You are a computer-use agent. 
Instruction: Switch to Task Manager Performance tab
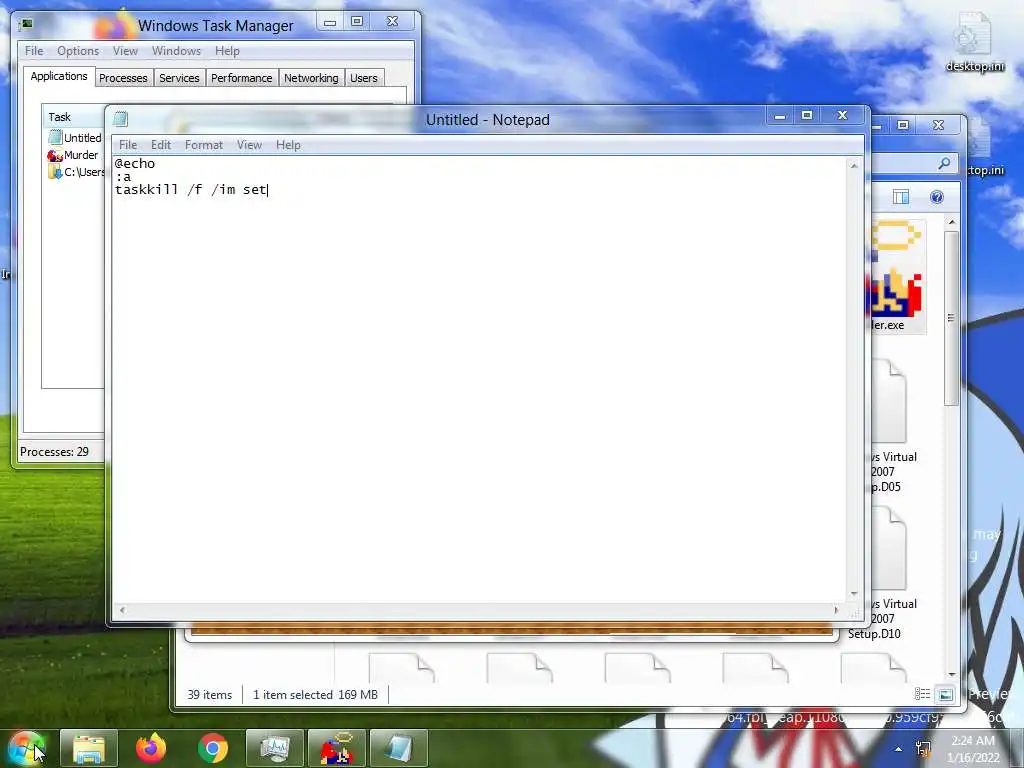tap(242, 78)
